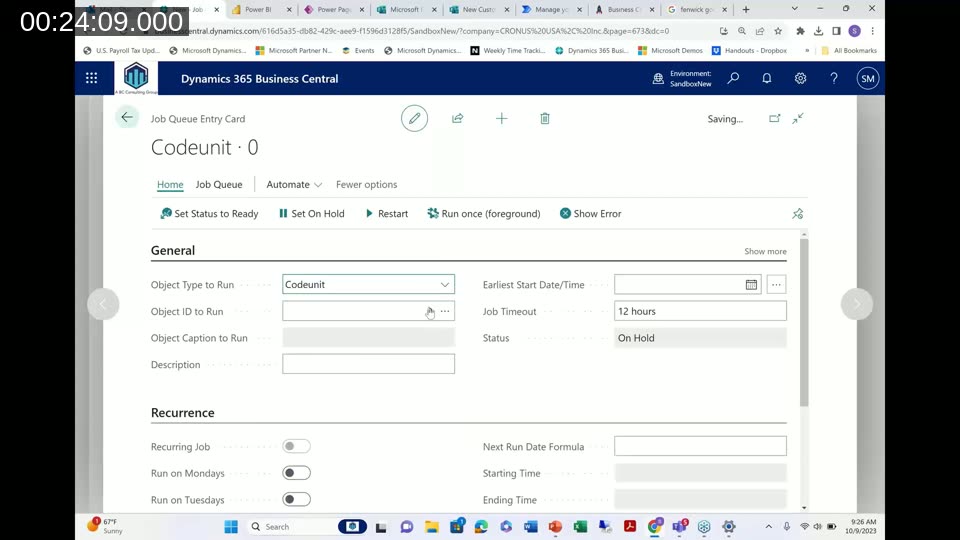960x540 pixels.
Task: Click the Next Run Date Formula field
Action: click(700, 446)
